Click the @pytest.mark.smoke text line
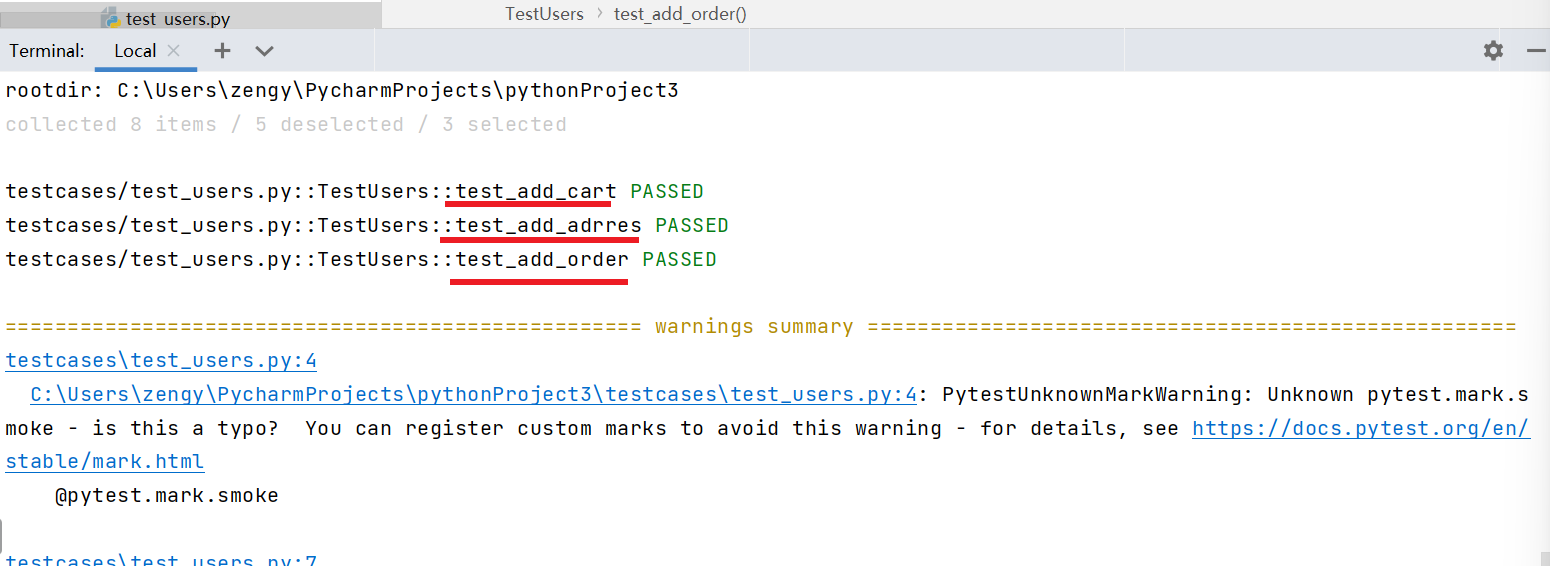The height and width of the screenshot is (566, 1550). coord(167,496)
